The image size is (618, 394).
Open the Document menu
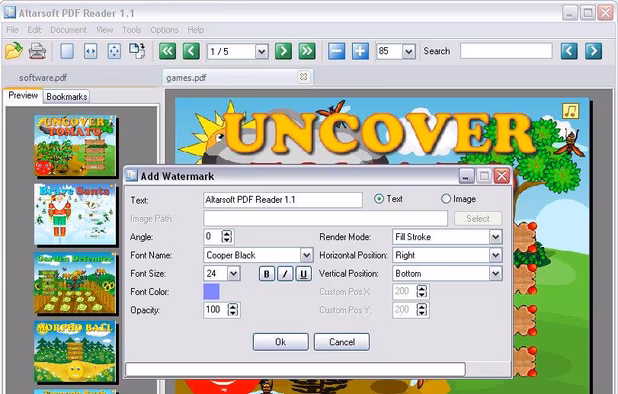69,30
